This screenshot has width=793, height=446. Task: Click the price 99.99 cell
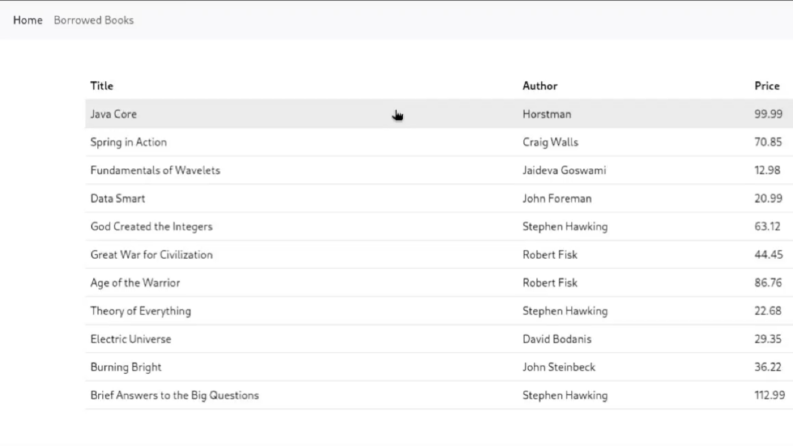pos(768,114)
